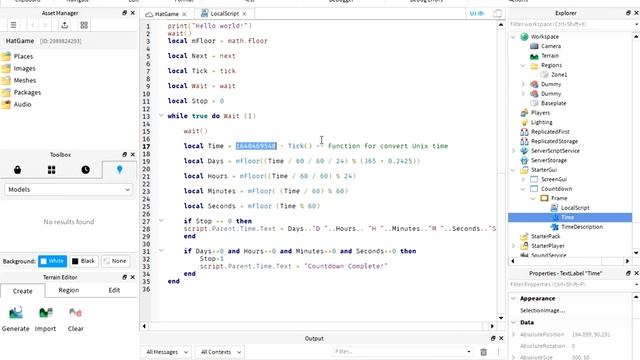Collapse the if block fold on line 31
Screen dimensions: 640x360
pyautogui.click(x=161, y=251)
